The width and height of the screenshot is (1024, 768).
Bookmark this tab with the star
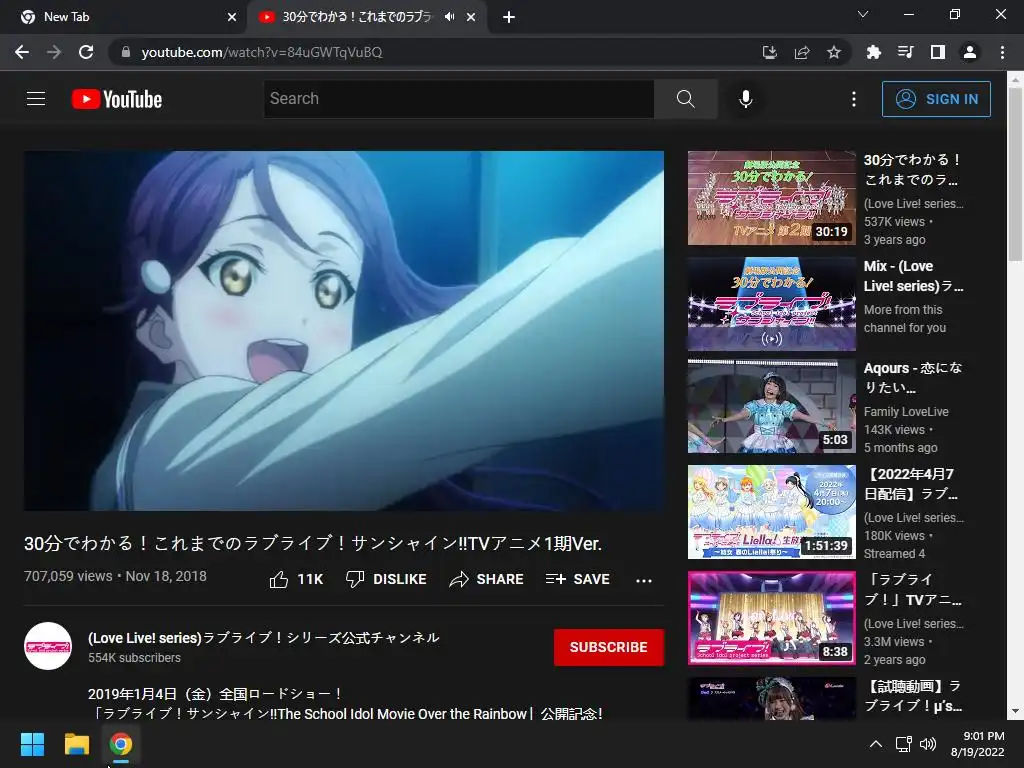[834, 52]
